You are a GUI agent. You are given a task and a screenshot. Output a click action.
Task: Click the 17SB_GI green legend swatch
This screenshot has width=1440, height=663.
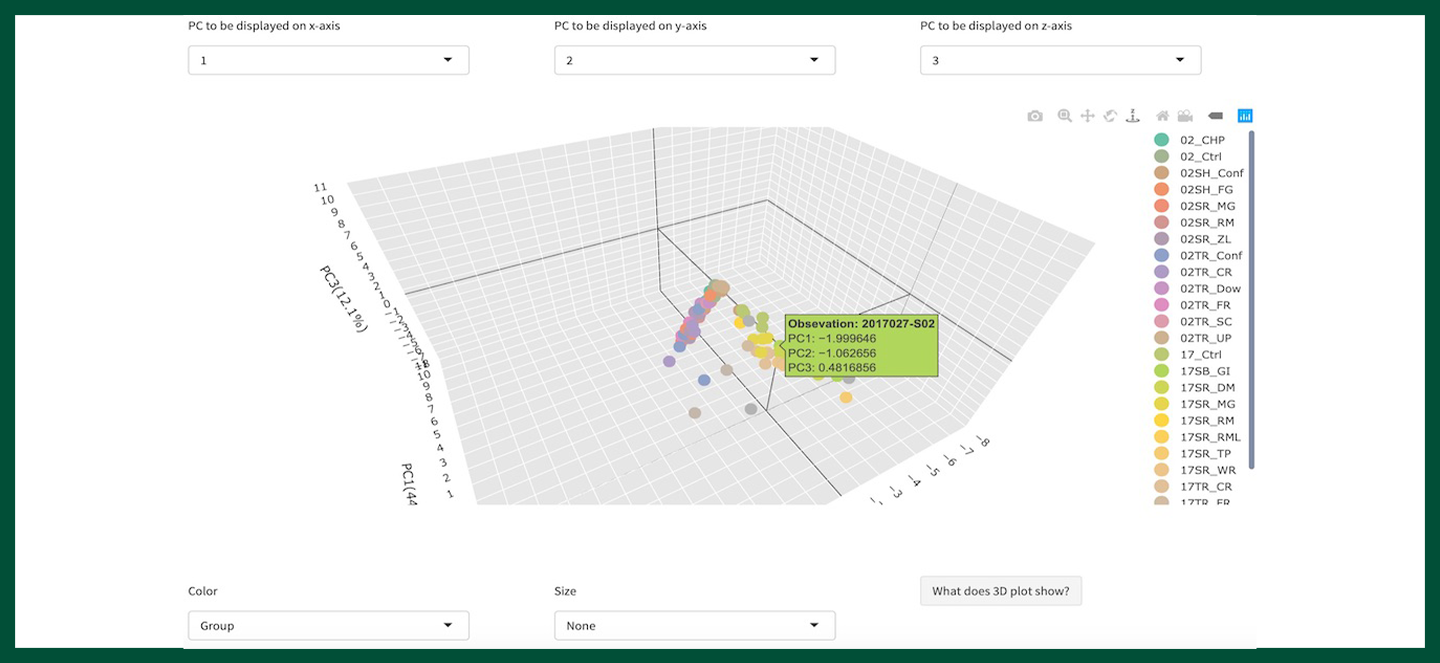[x=1161, y=371]
